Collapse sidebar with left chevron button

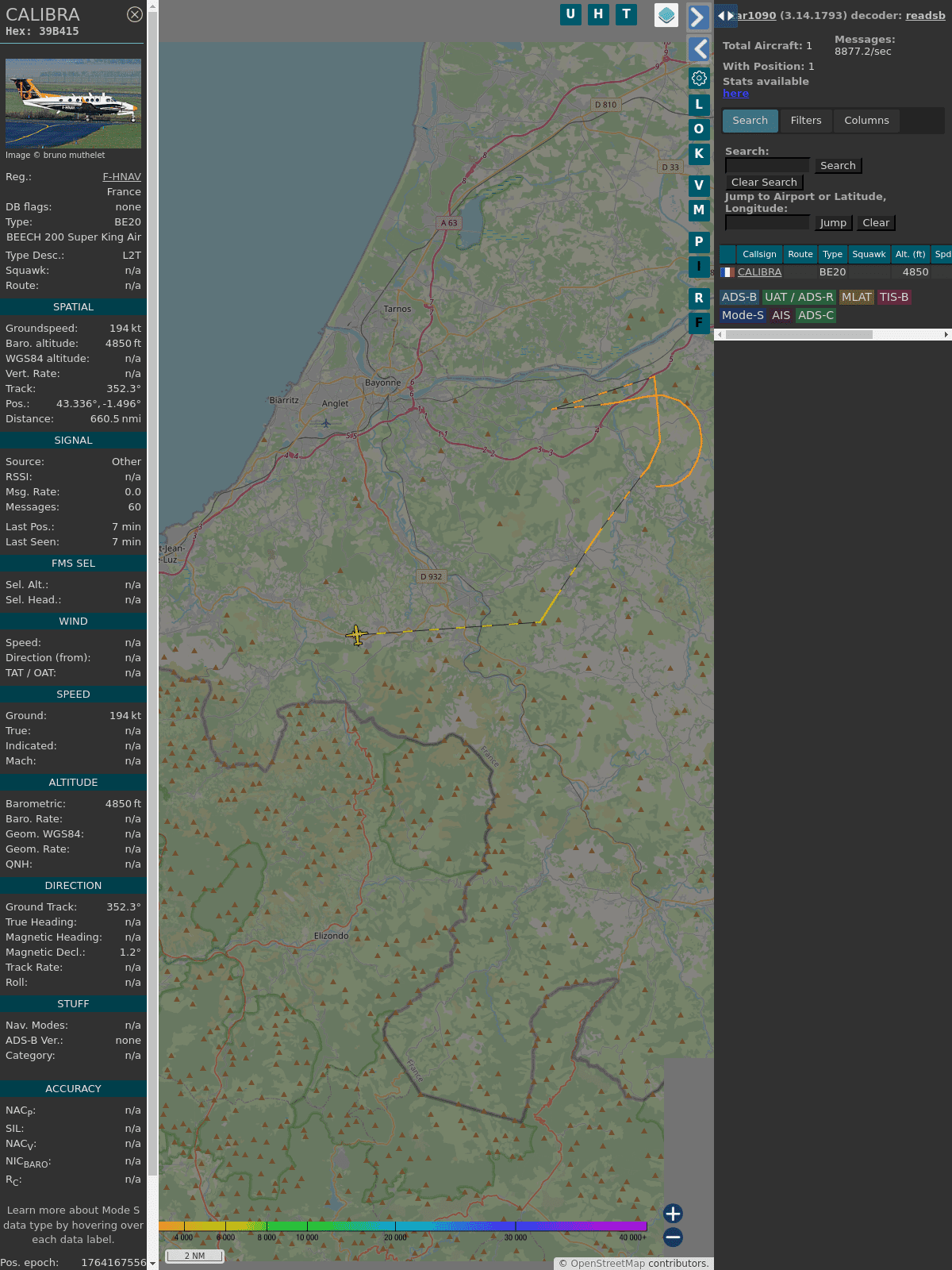[699, 49]
